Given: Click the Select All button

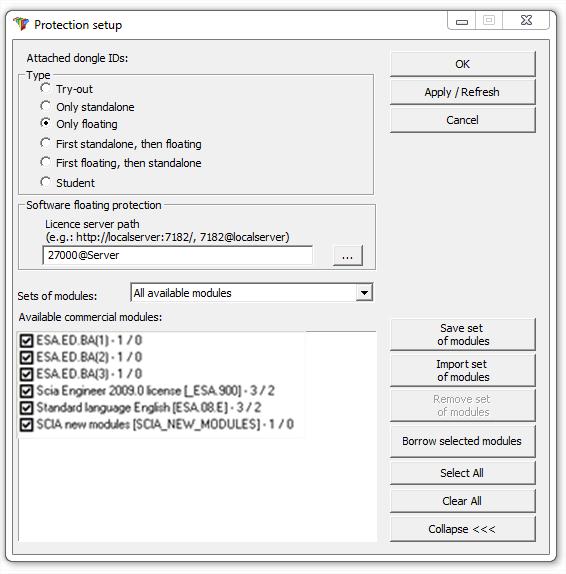Looking at the screenshot, I should (x=462, y=473).
